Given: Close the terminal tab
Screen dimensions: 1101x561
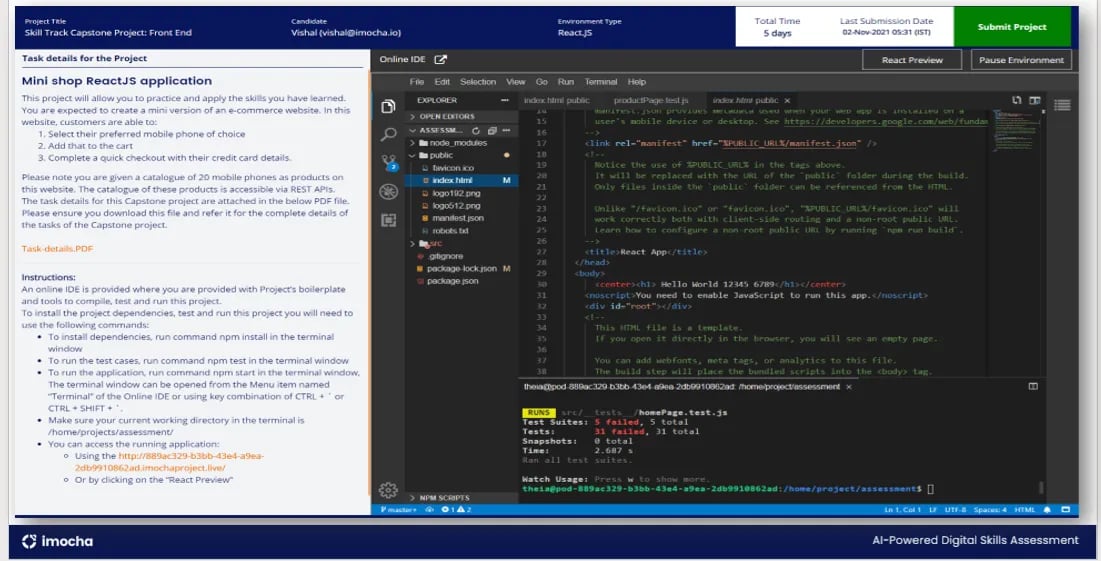Looking at the screenshot, I should (848, 387).
